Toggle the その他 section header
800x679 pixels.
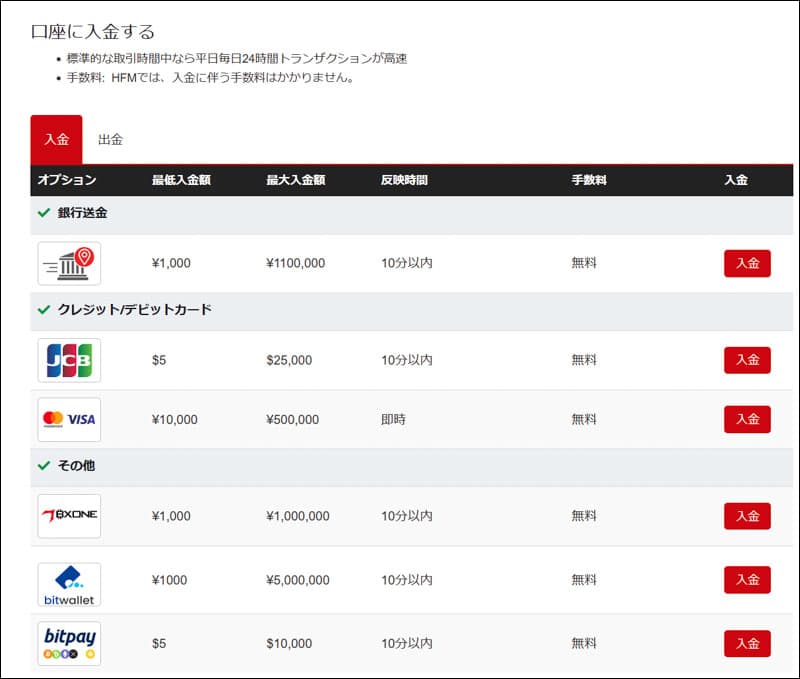[x=66, y=466]
